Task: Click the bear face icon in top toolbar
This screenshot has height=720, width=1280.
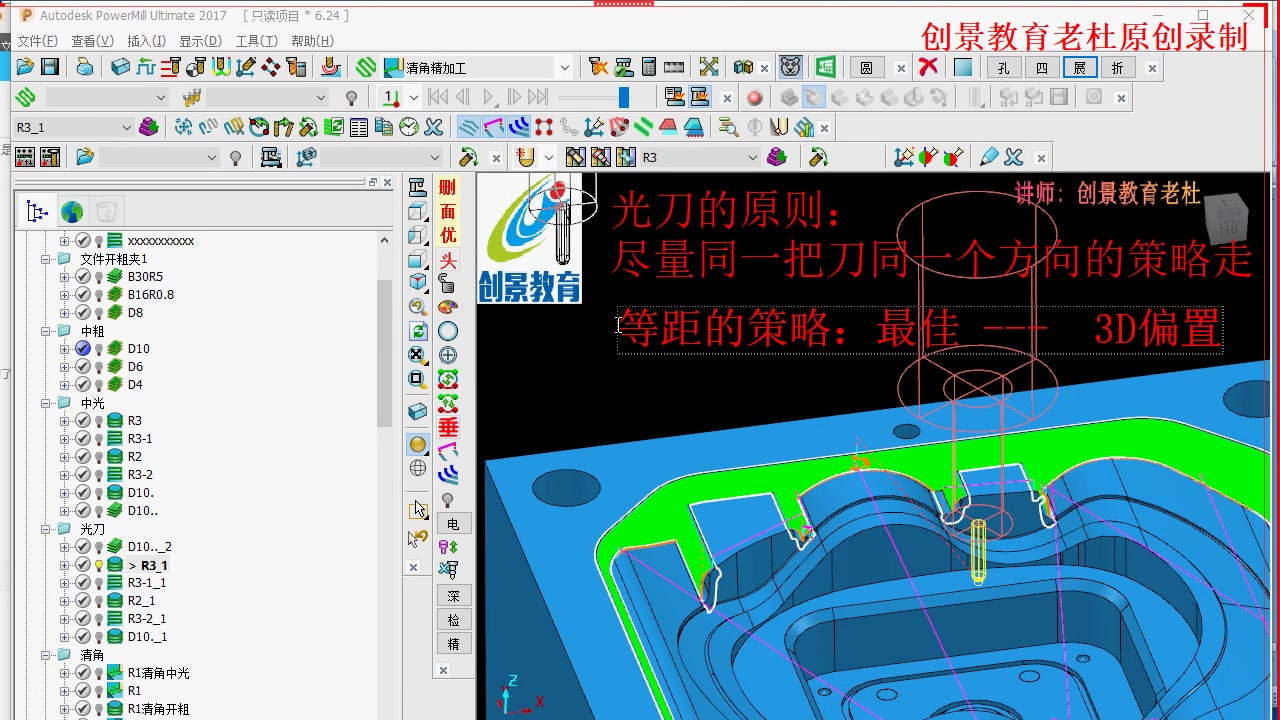Action: pos(790,67)
